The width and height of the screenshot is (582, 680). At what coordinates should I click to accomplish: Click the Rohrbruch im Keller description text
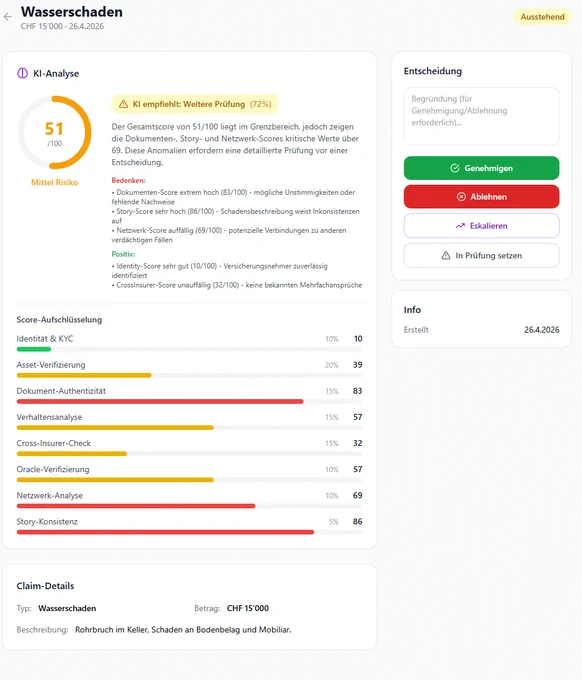coord(183,630)
